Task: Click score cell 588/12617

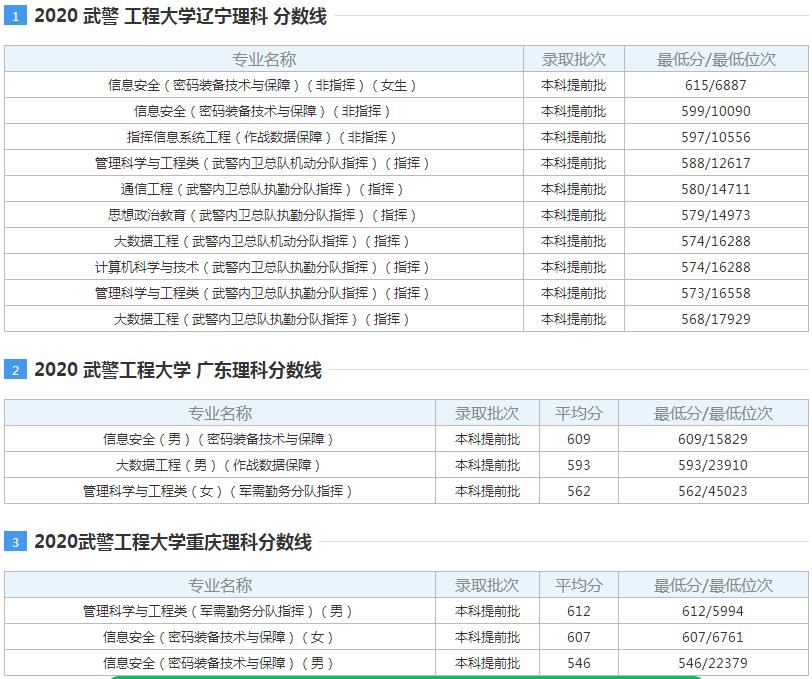Action: [716, 163]
